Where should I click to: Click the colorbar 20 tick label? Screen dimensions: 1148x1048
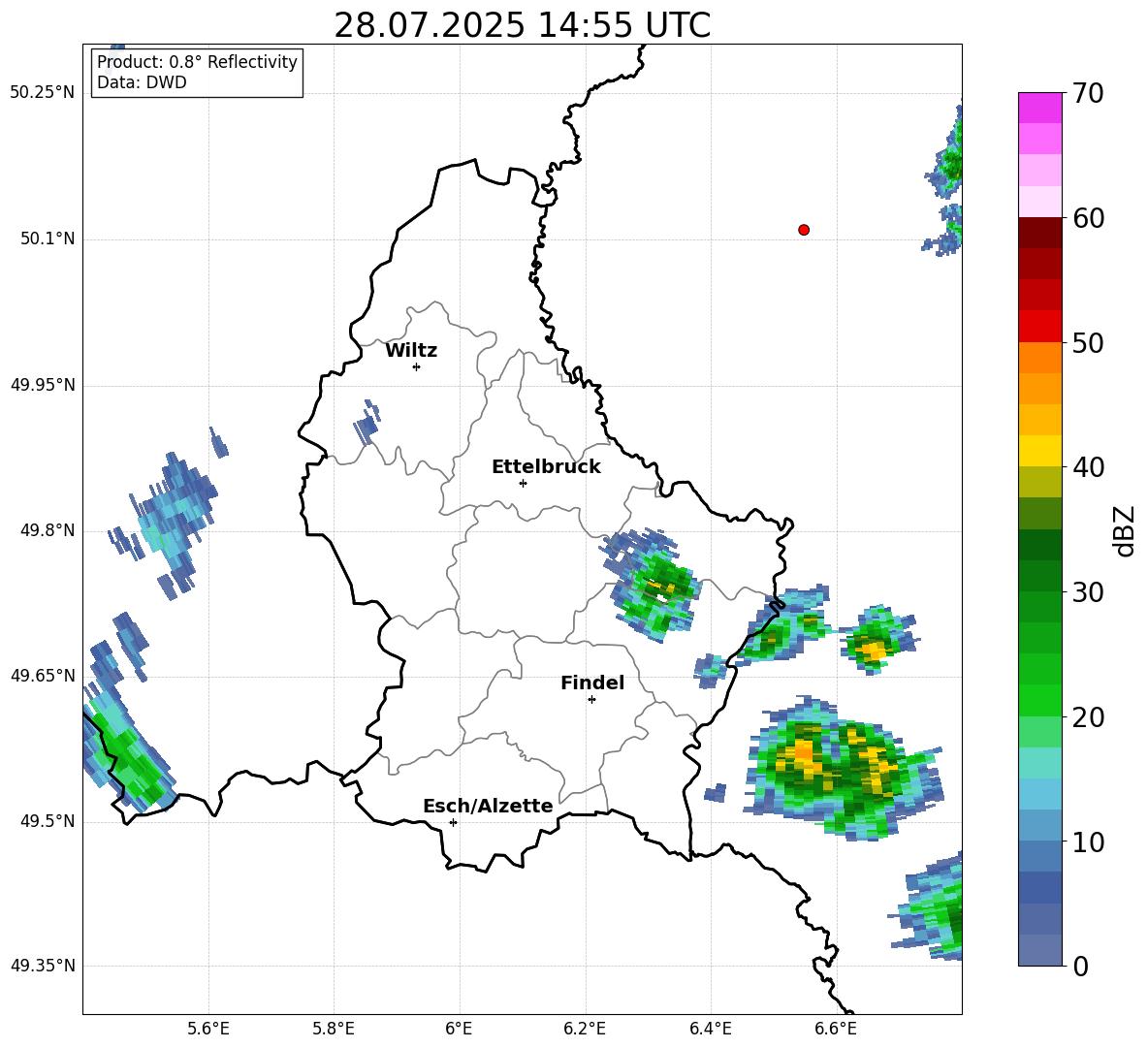click(x=1088, y=717)
